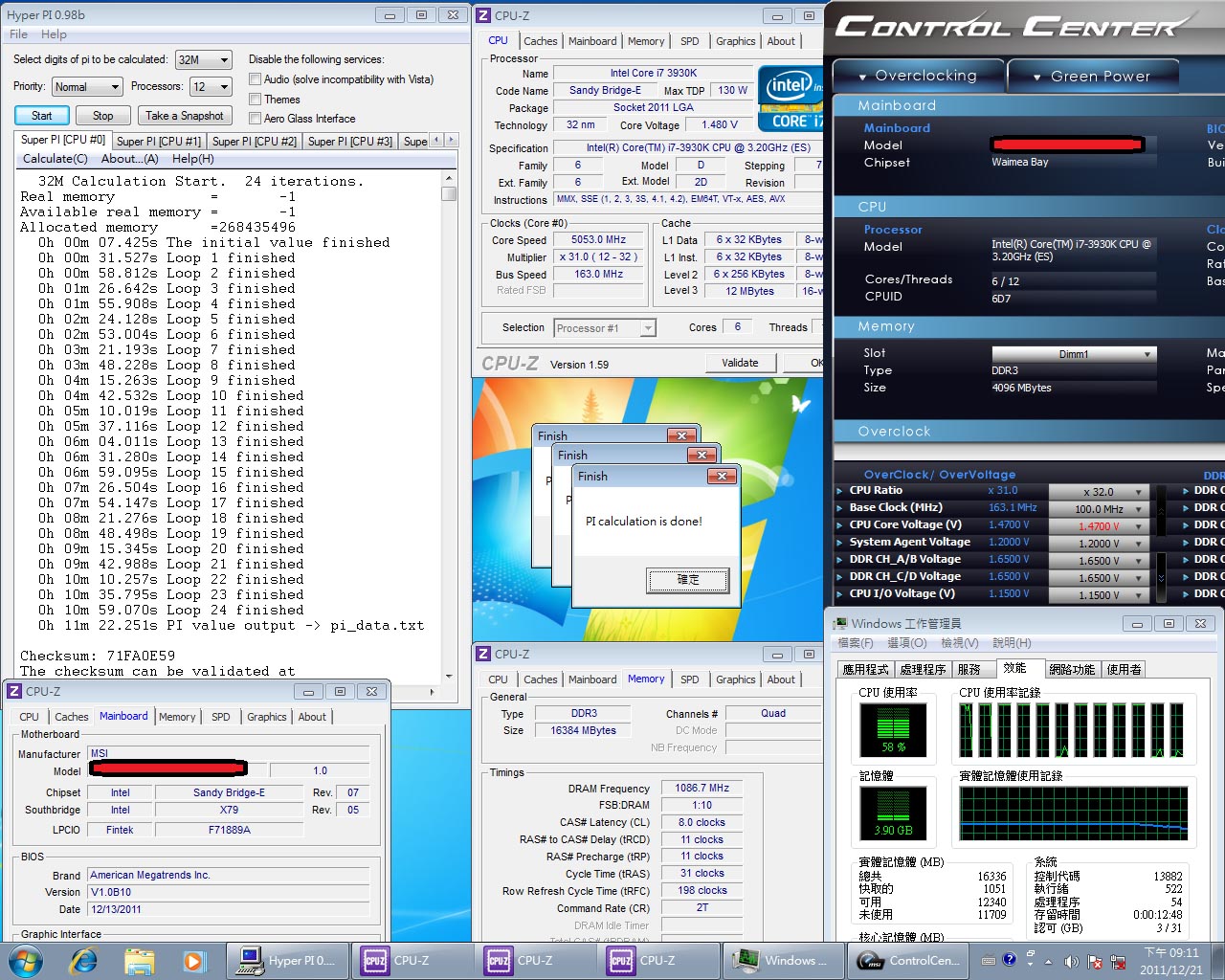Click Hyper PI horizontal scrollbar right arrow
Image resolution: width=1225 pixels, height=980 pixels.
(x=432, y=691)
